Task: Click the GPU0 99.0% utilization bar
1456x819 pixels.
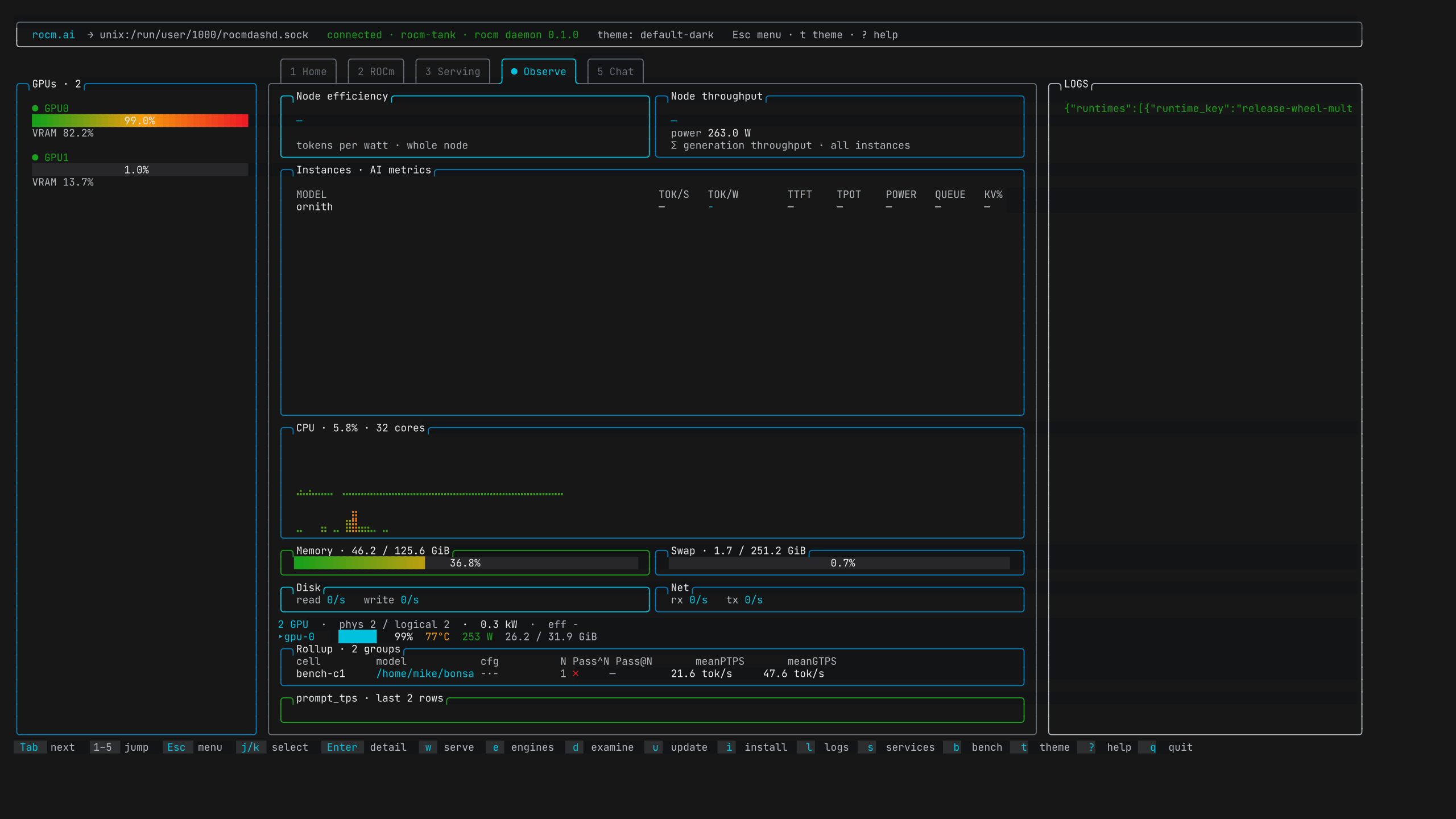Action: [x=140, y=121]
